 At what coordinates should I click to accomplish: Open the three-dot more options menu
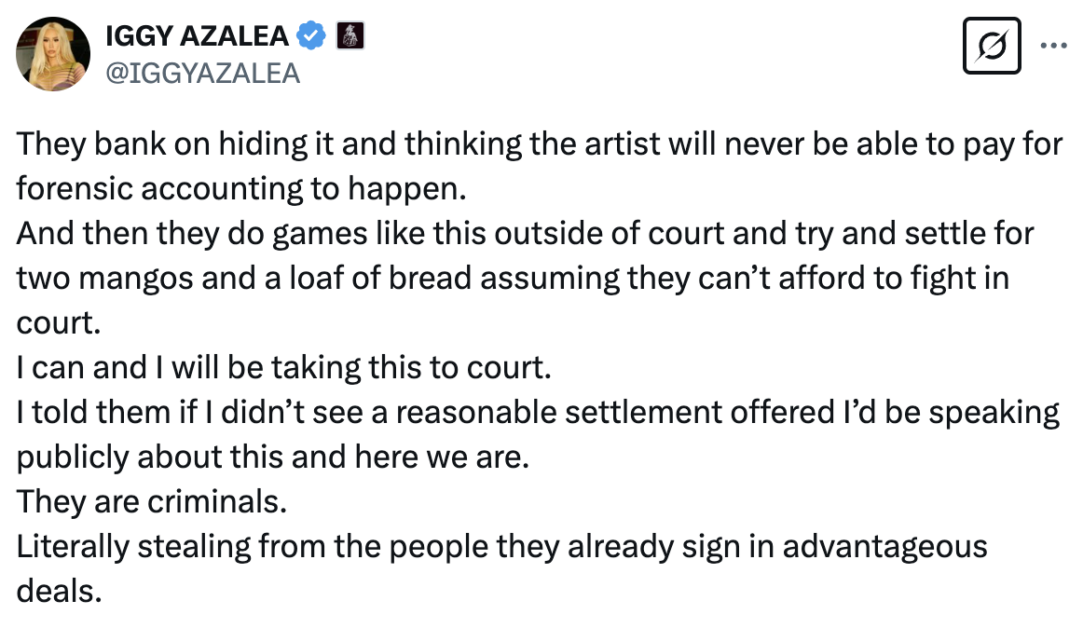point(1053,46)
